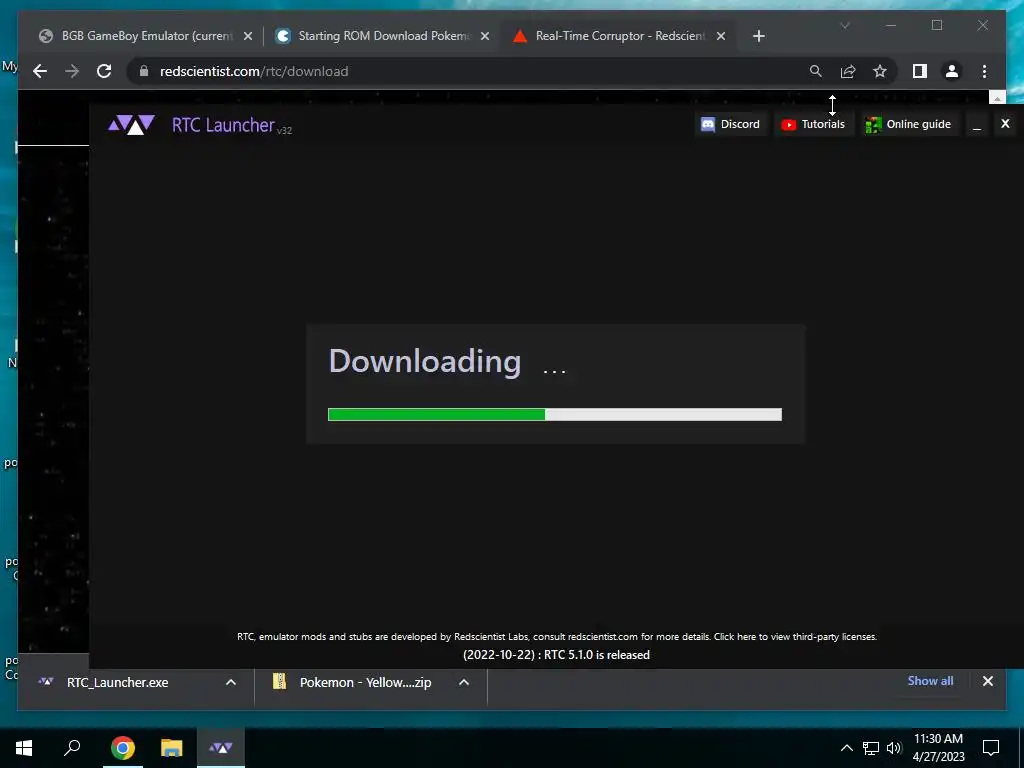Open the Windows notification center
This screenshot has height=768, width=1024.
coord(991,748)
